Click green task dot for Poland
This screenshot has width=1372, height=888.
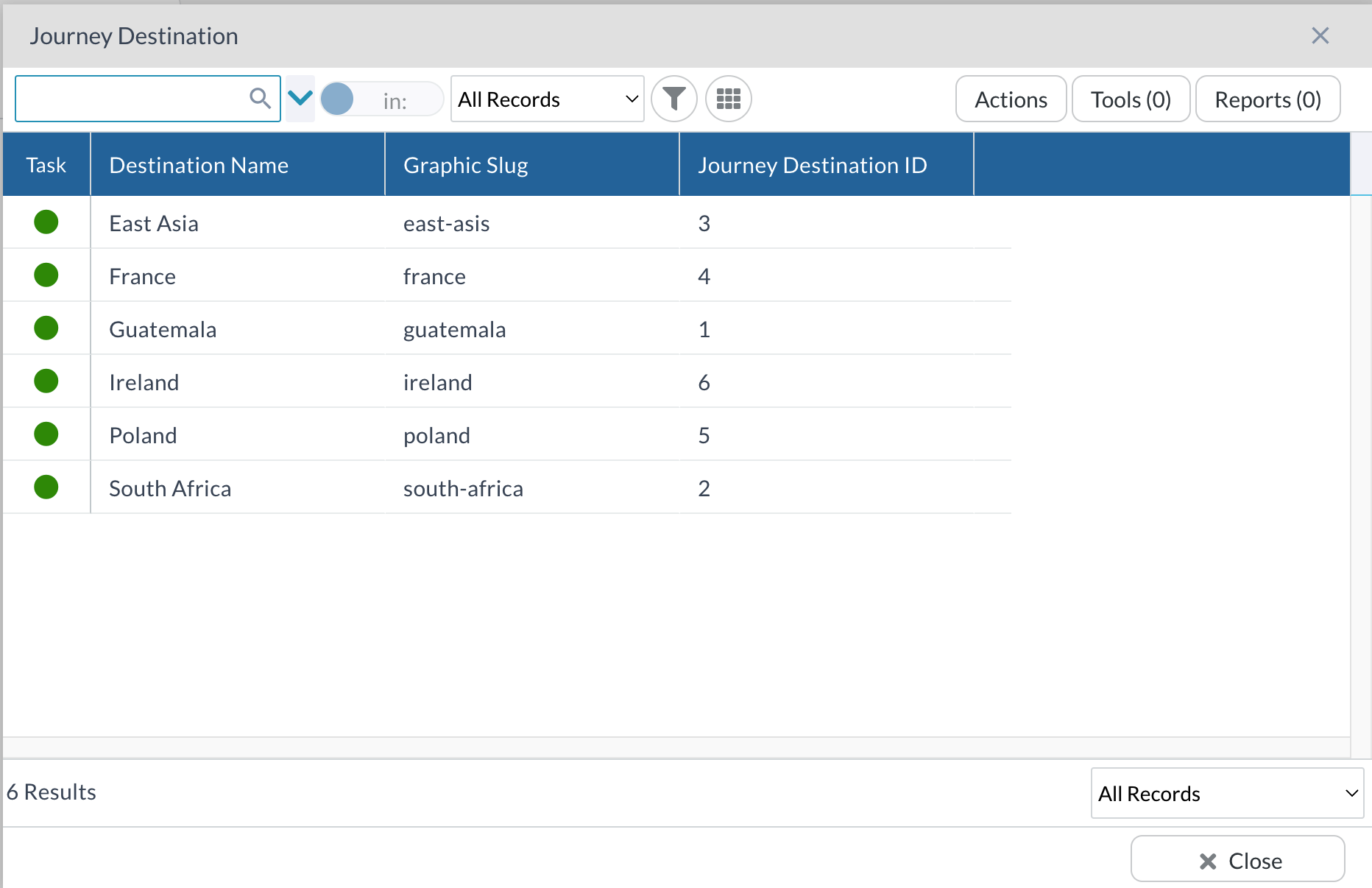pos(46,434)
